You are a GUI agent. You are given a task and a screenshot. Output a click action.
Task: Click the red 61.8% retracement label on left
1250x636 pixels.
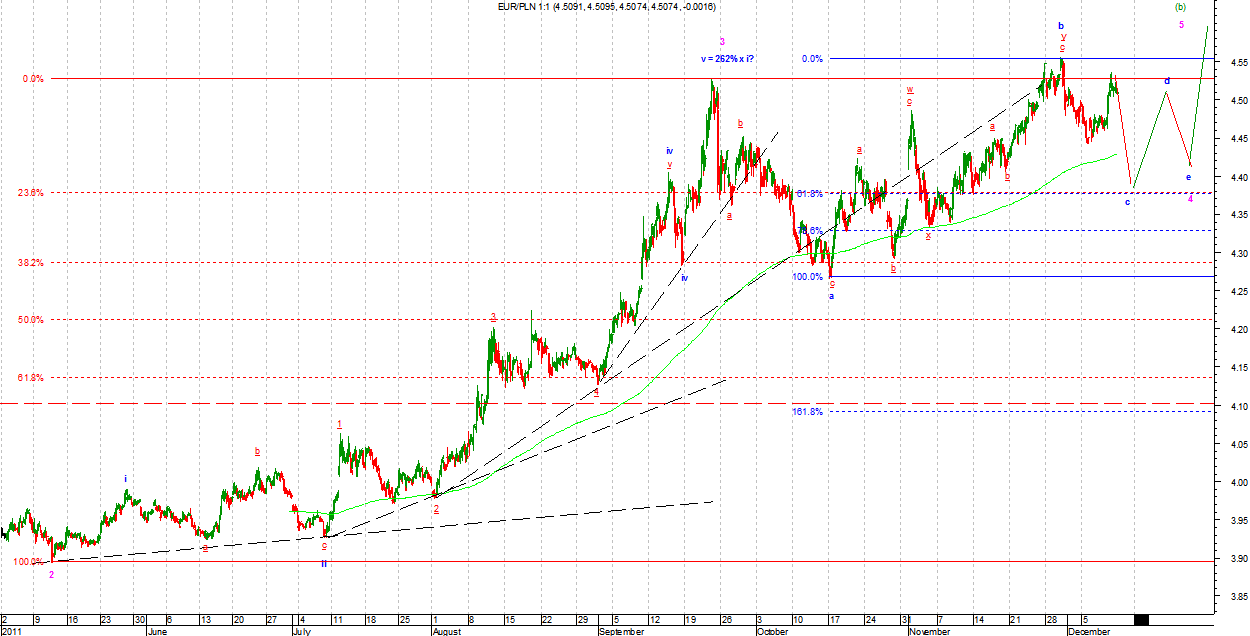click(29, 378)
